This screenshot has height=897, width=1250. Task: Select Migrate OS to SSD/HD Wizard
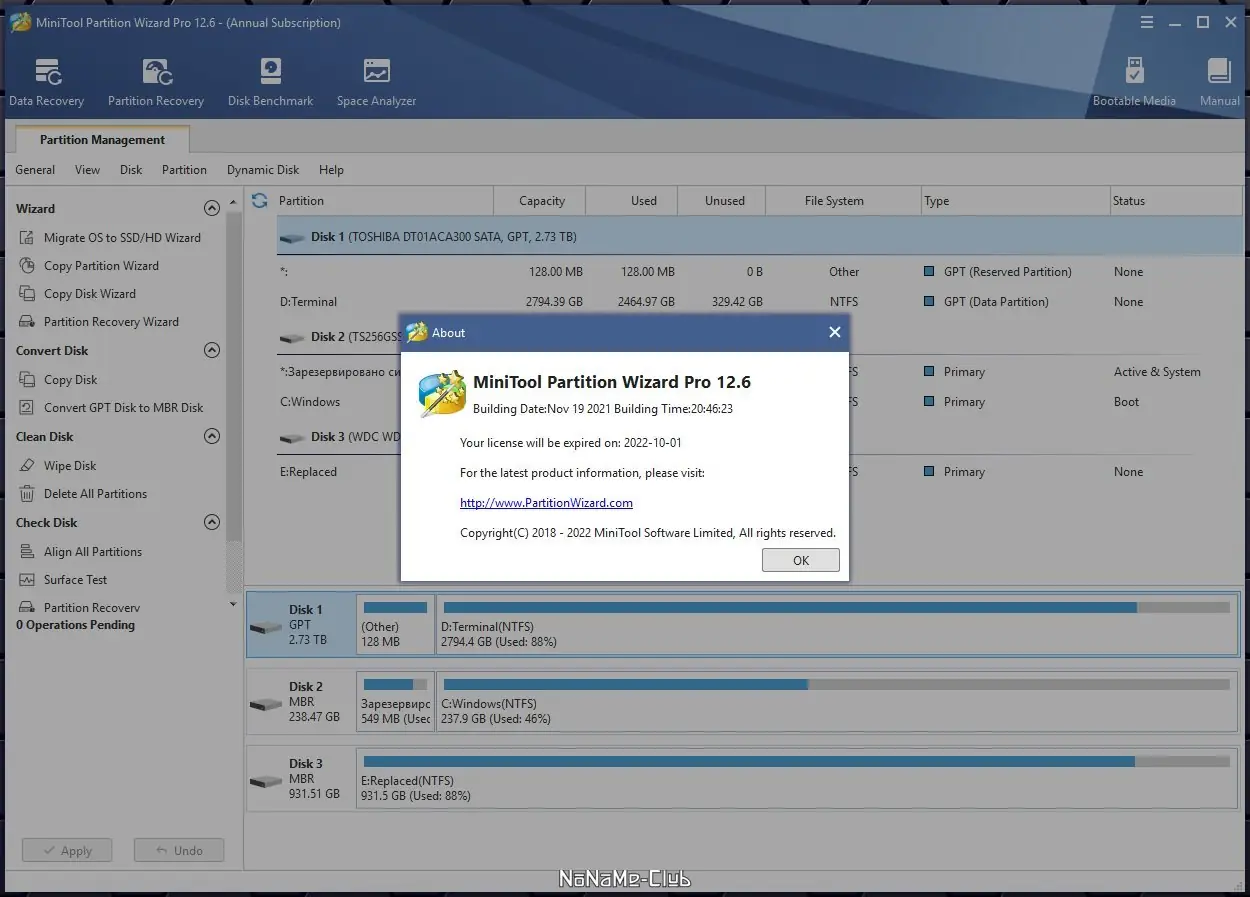(122, 238)
